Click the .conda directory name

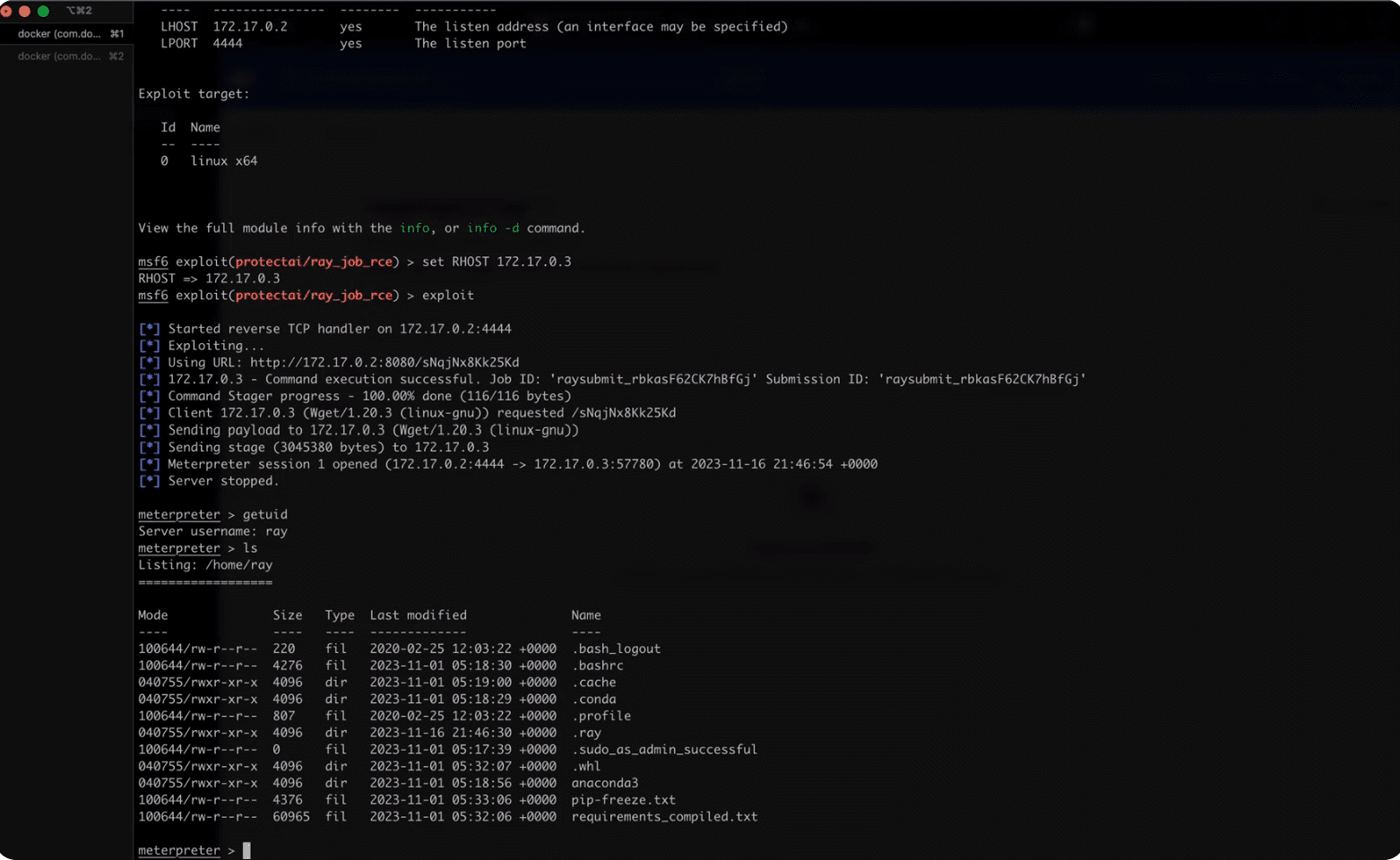[593, 700]
